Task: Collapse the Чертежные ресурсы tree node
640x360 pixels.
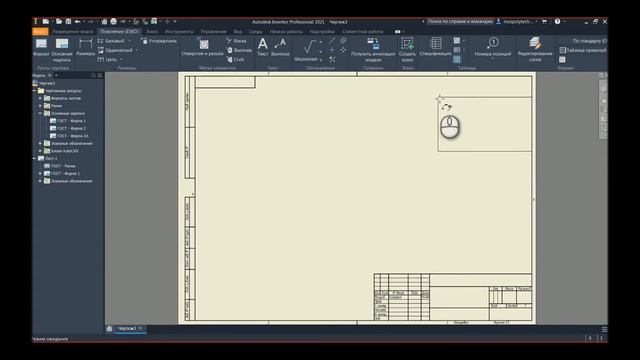Action: pos(35,91)
